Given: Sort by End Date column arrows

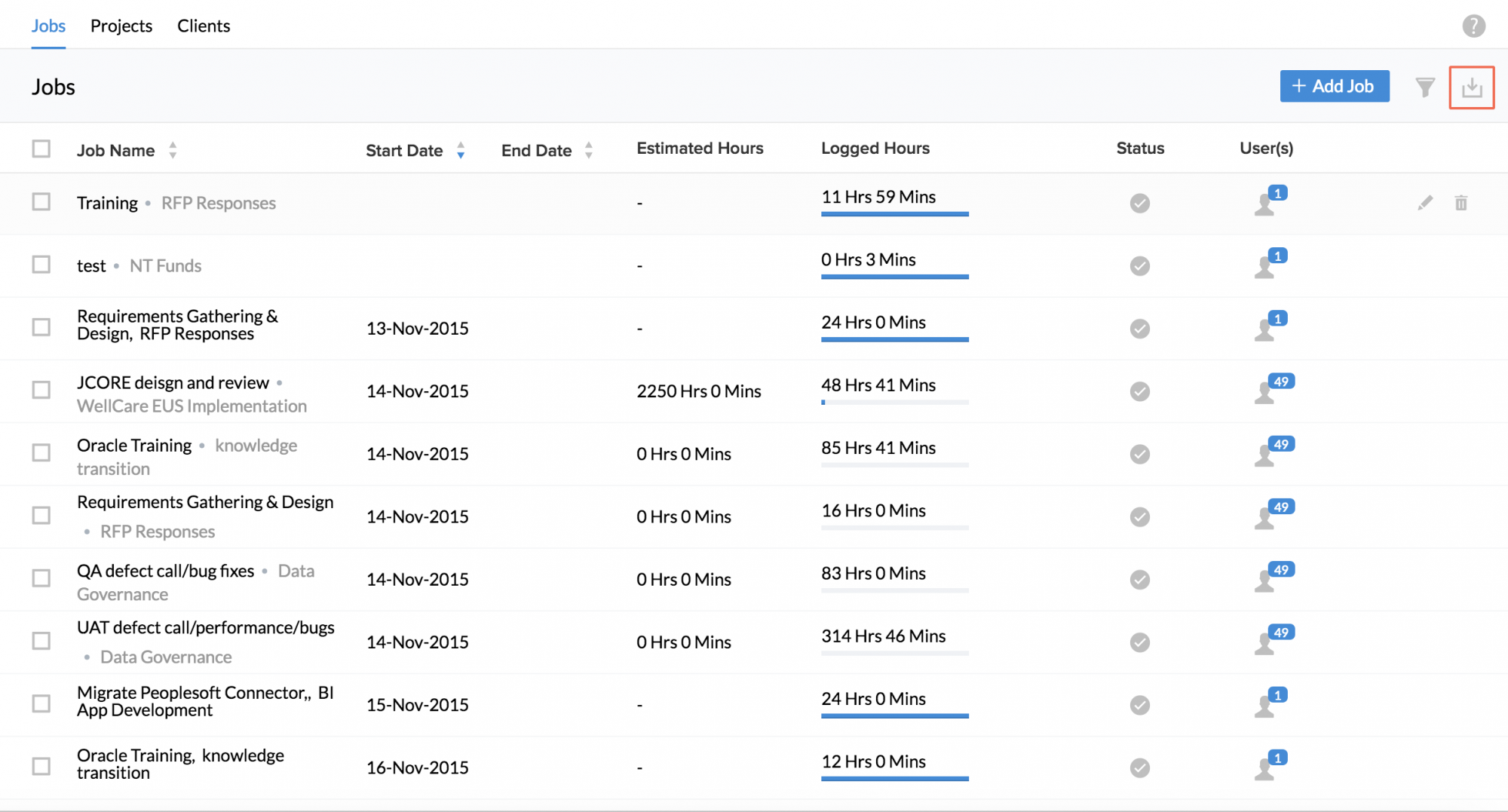Looking at the screenshot, I should (x=588, y=150).
